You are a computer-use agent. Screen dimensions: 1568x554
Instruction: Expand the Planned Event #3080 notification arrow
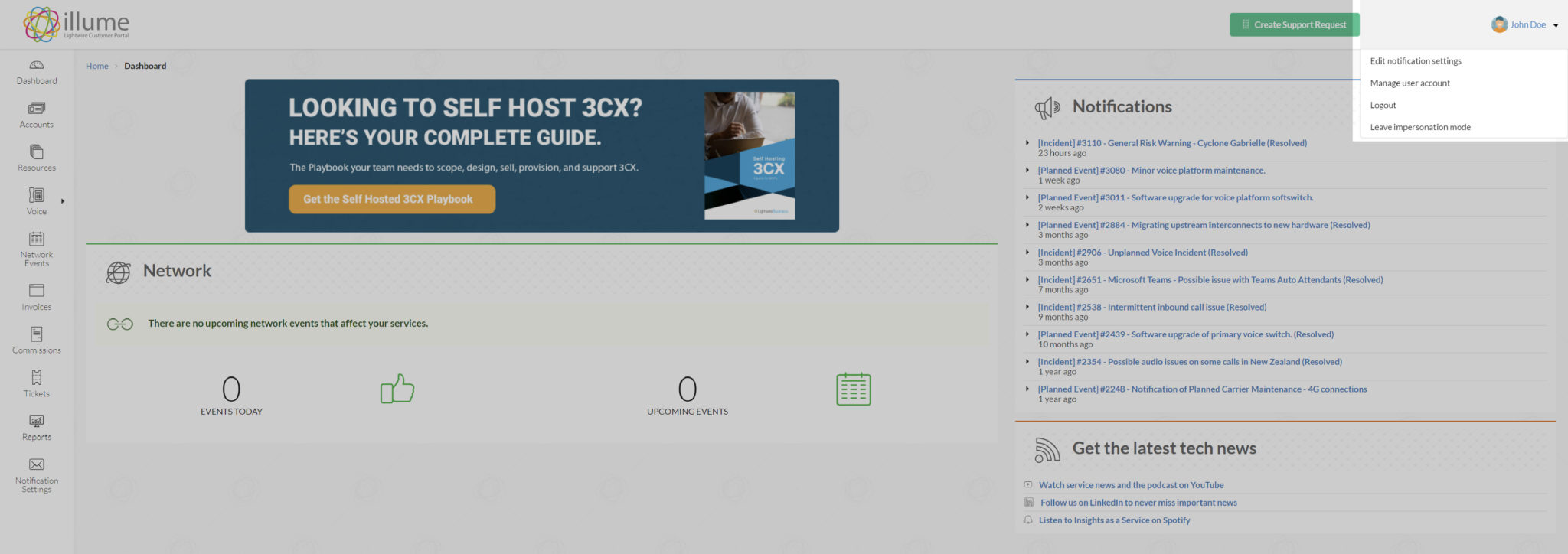point(1027,170)
